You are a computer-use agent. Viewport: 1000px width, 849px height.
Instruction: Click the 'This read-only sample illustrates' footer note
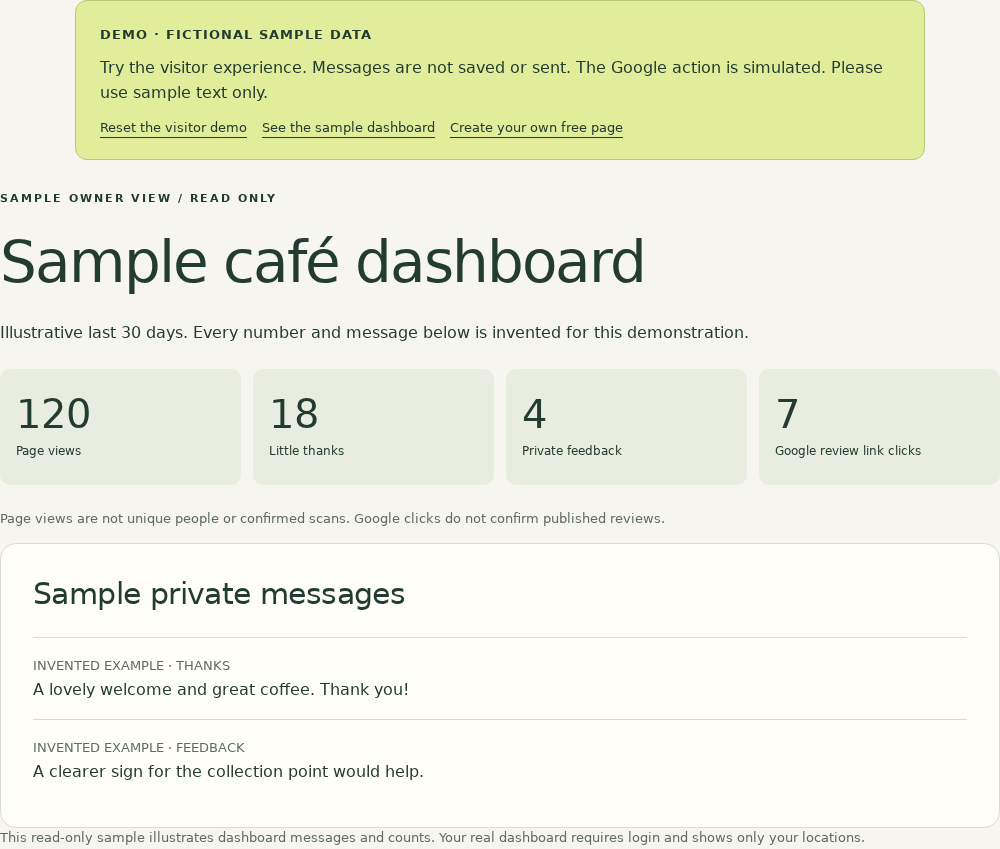pyautogui.click(x=432, y=838)
